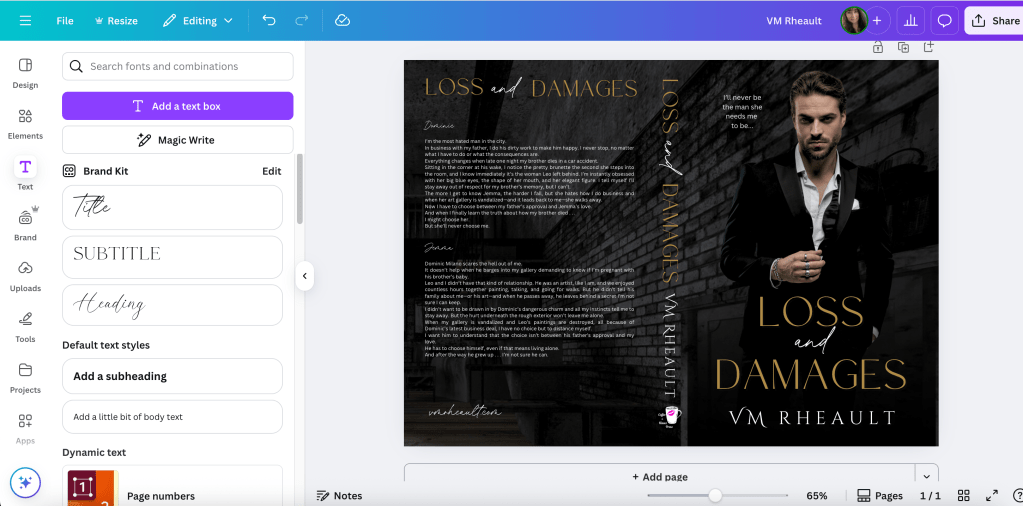This screenshot has width=1023, height=506.
Task: Click the zoom level slider
Action: (x=715, y=495)
